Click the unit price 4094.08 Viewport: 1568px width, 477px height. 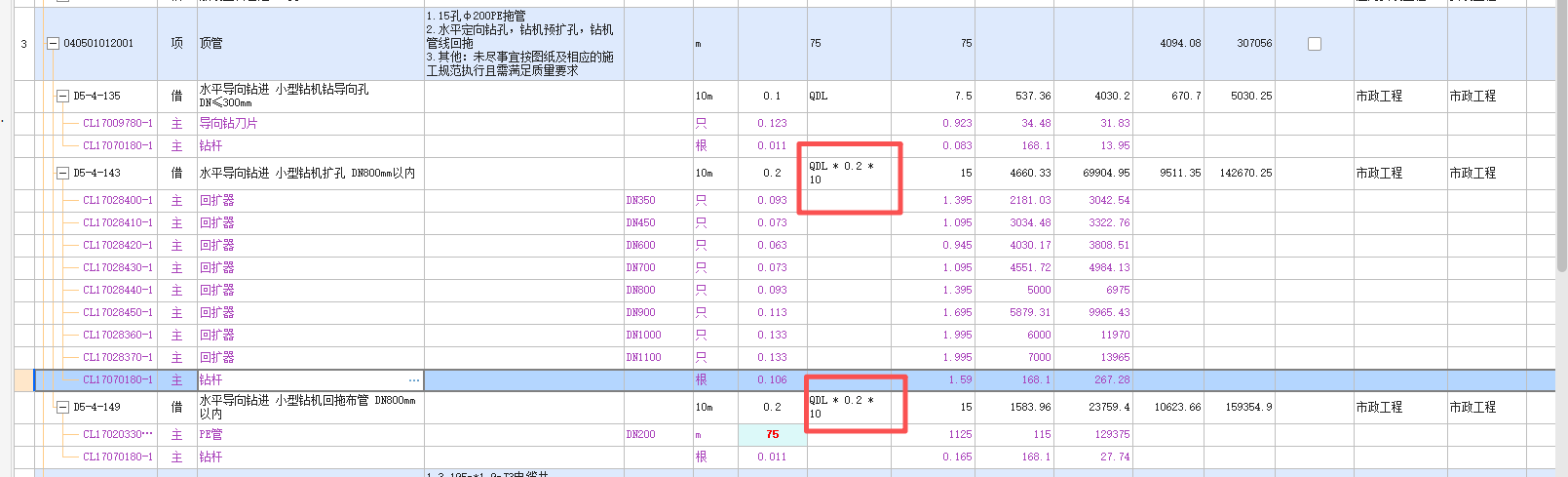[1180, 44]
